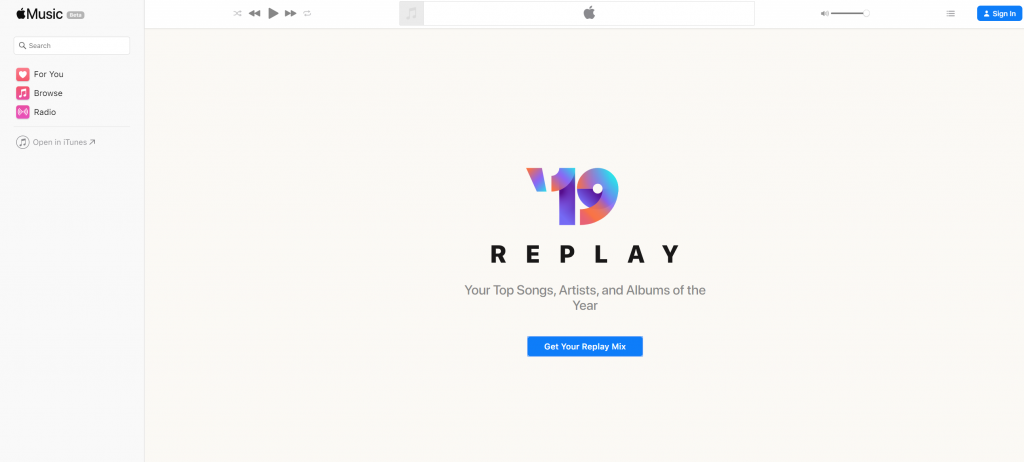Click the music note album artwork placeholder

411,13
